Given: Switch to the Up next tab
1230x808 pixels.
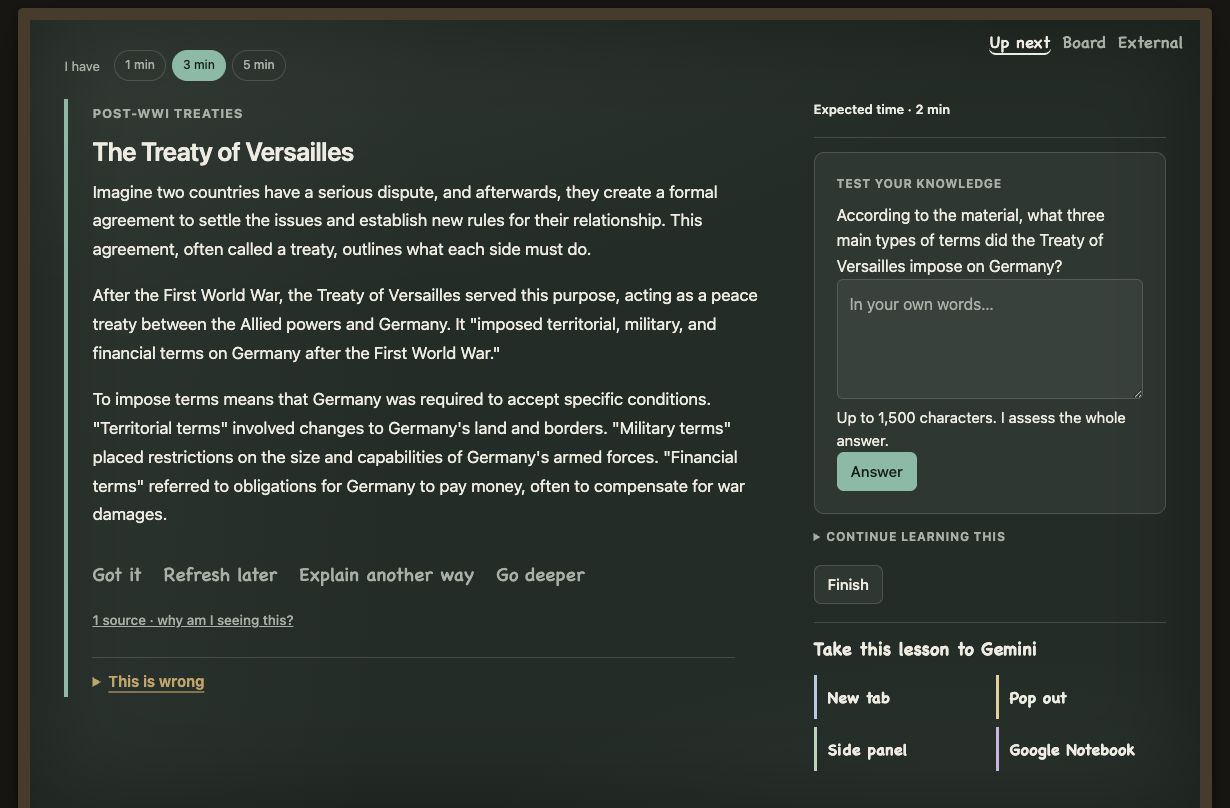Looking at the screenshot, I should click(1019, 43).
